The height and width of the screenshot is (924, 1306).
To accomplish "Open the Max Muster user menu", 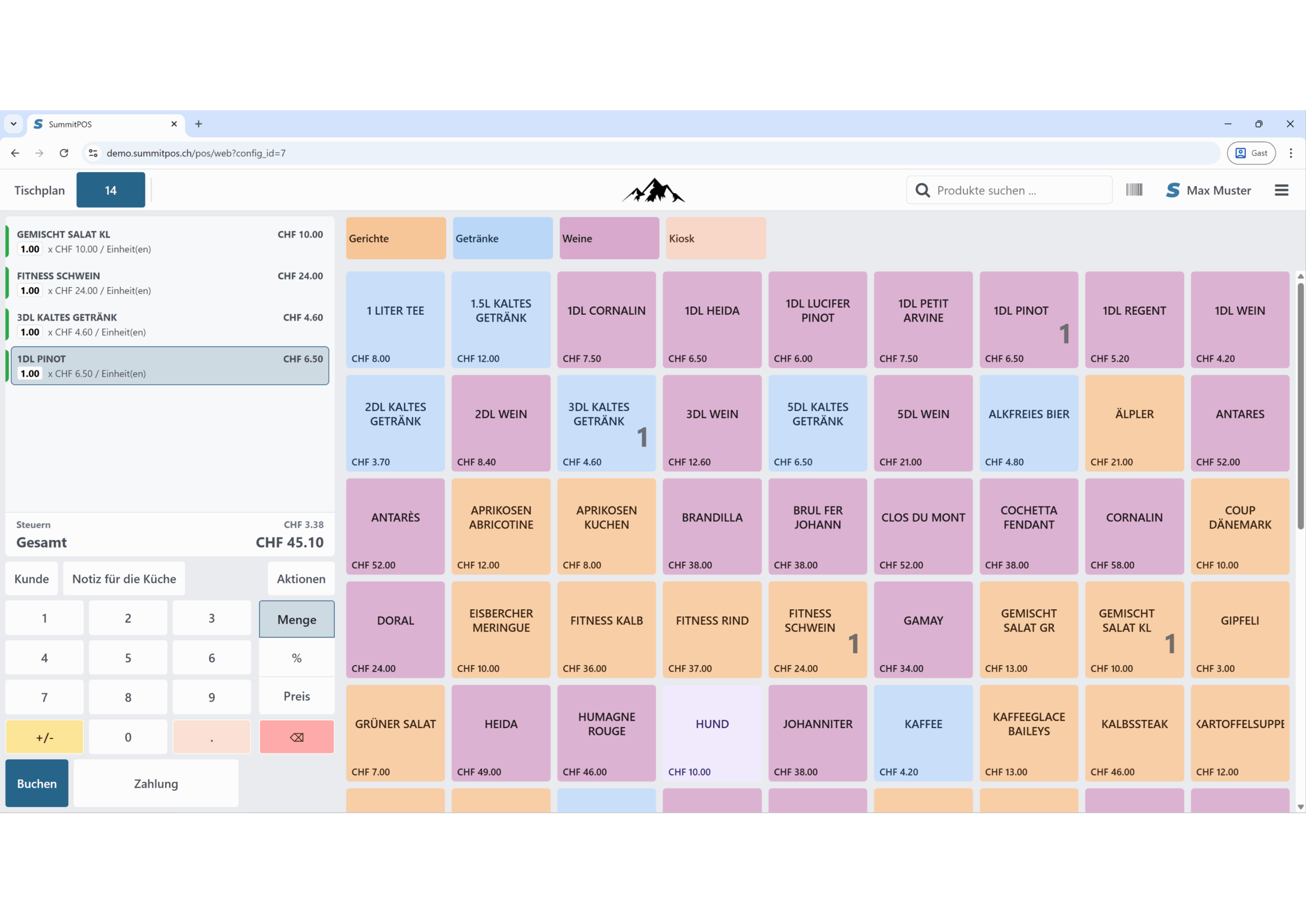I will (x=1209, y=190).
